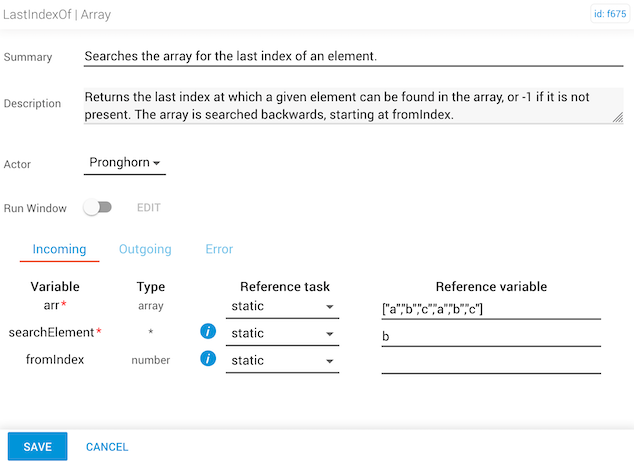Click the Summary text field
The image size is (634, 462).
[353, 56]
